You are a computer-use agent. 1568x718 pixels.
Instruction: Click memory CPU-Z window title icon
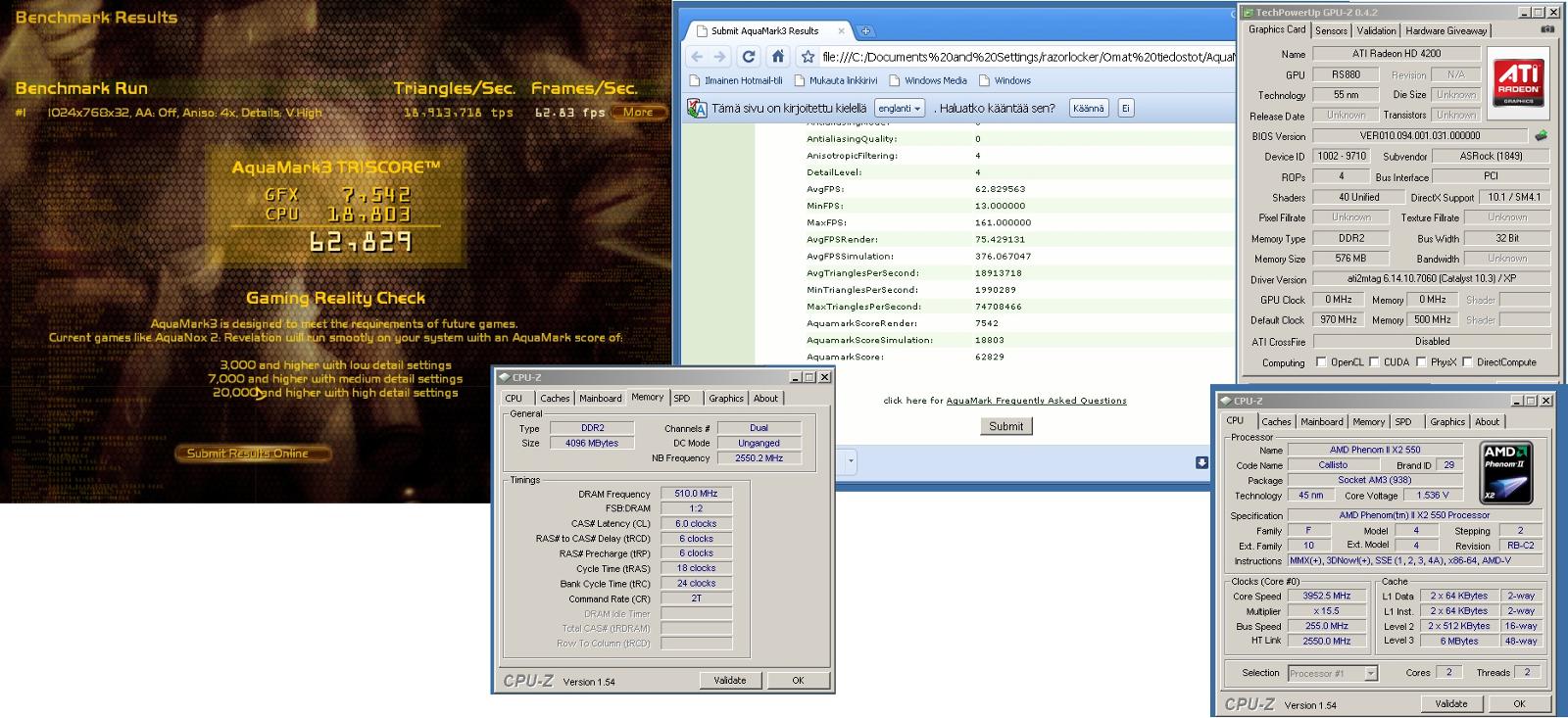(x=504, y=377)
